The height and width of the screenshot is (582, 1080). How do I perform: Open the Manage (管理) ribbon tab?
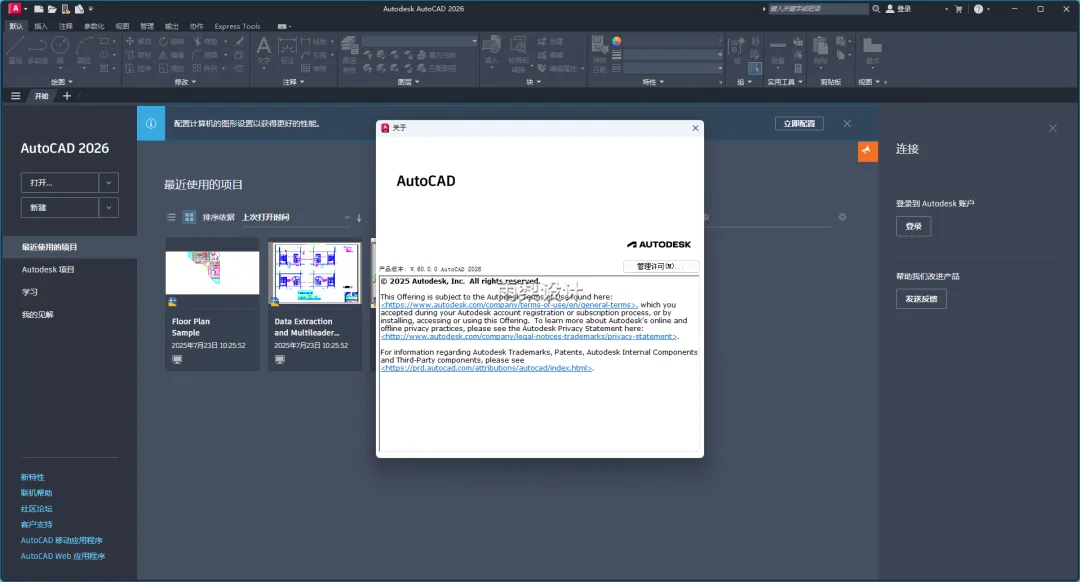(x=147, y=26)
